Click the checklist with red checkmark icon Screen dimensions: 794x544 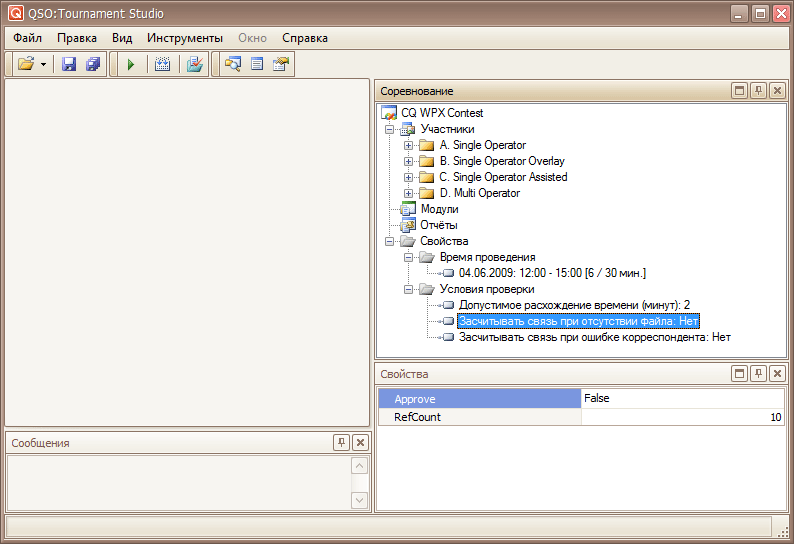[195, 64]
